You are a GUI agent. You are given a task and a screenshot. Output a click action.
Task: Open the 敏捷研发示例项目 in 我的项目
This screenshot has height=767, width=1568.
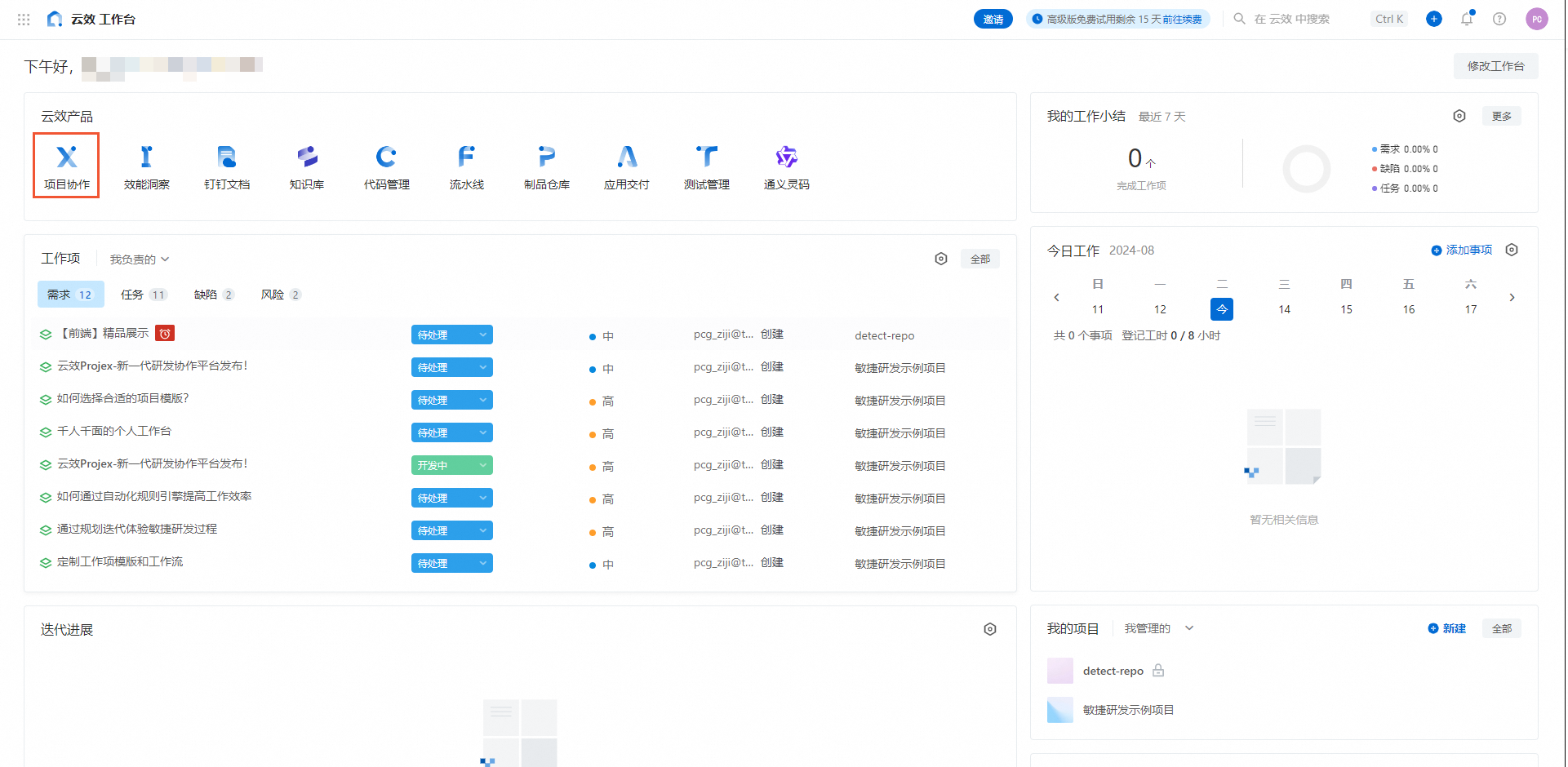point(1128,710)
